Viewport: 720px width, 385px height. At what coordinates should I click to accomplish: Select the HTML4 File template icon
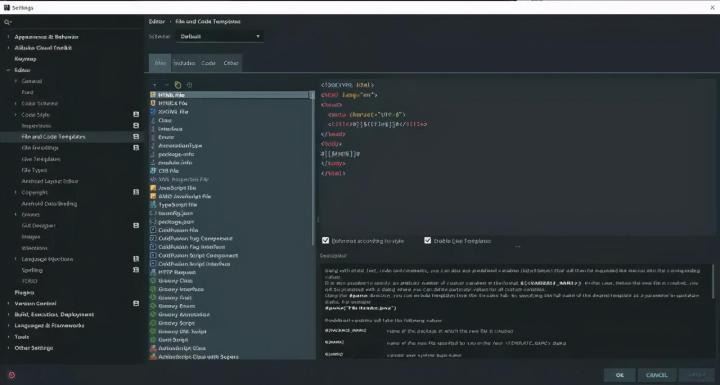coord(153,103)
